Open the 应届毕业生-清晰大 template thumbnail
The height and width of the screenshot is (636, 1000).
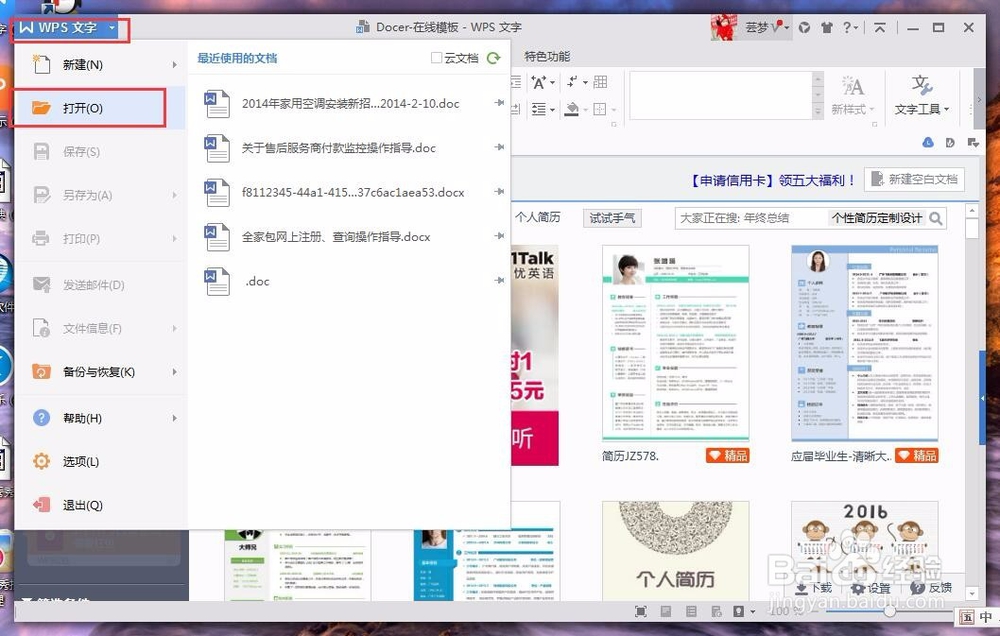tap(865, 343)
